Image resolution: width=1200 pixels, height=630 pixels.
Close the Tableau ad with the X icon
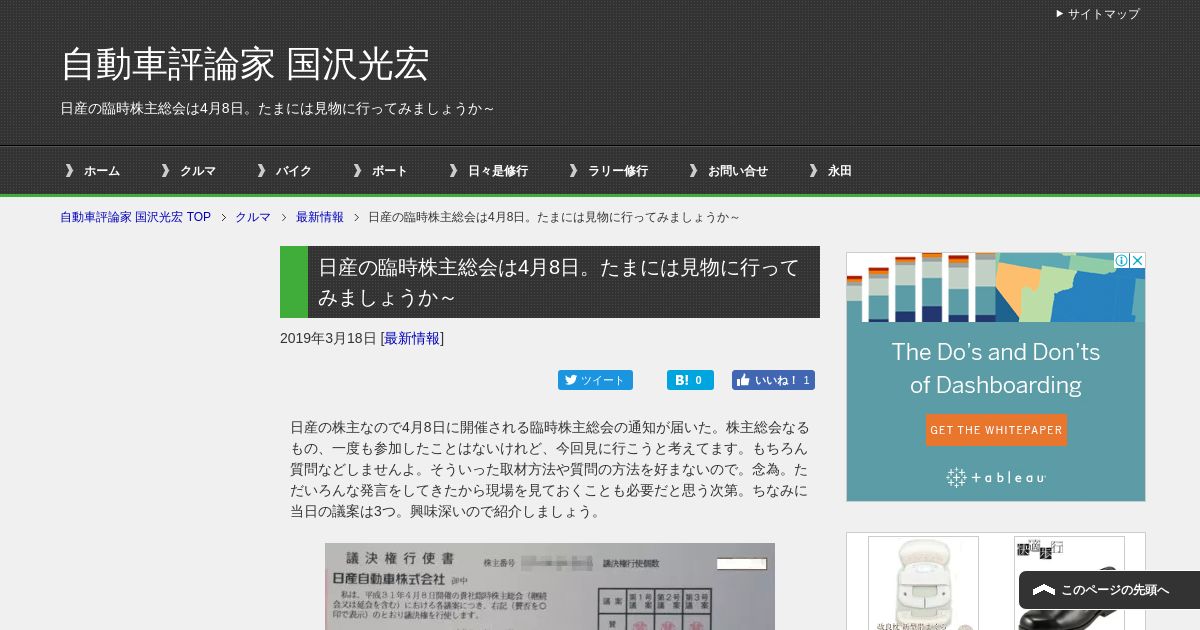[x=1137, y=260]
